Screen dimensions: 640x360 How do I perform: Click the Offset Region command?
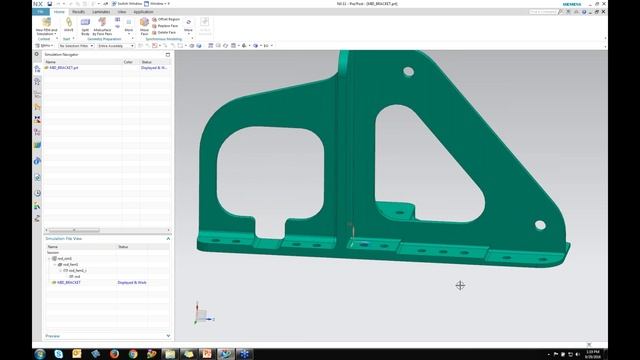[166, 19]
